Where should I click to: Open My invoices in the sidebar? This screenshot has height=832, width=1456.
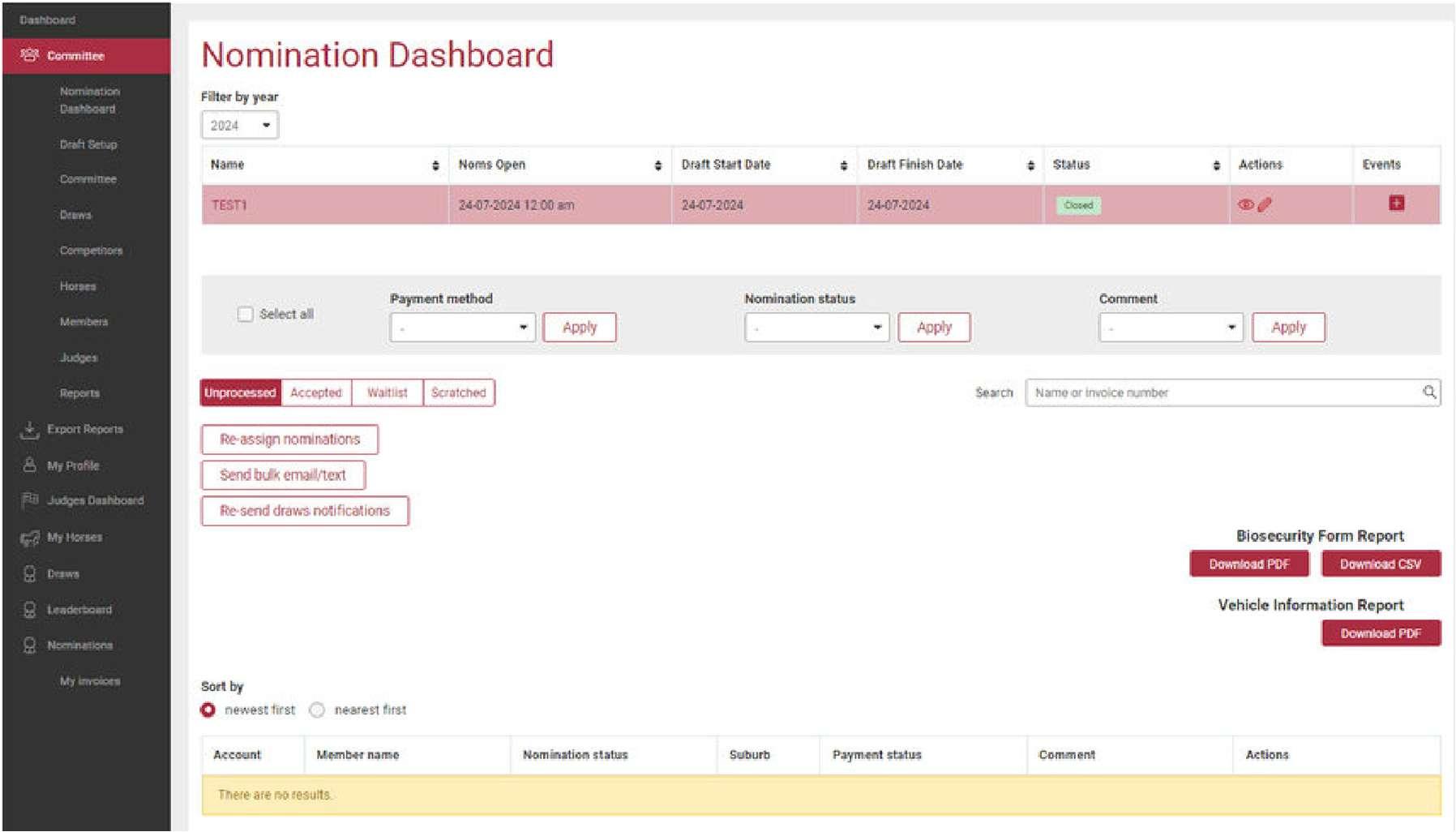(x=90, y=681)
